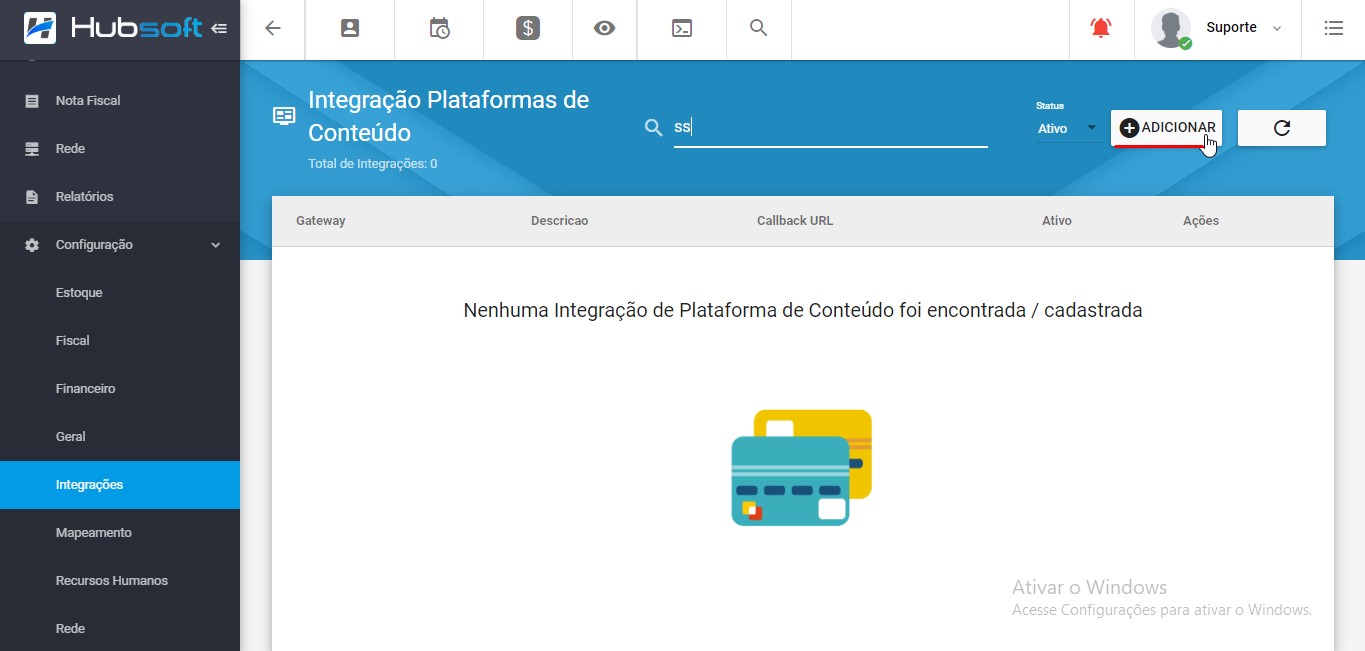The image size is (1365, 651).
Task: Click the refresh reload button
Action: (1281, 128)
